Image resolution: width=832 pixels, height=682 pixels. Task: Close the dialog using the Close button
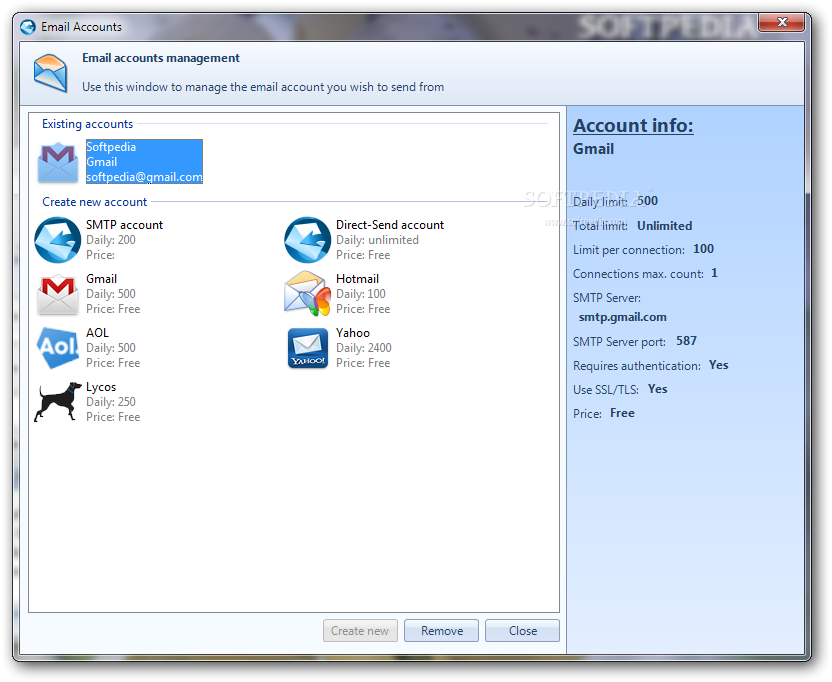pos(523,631)
